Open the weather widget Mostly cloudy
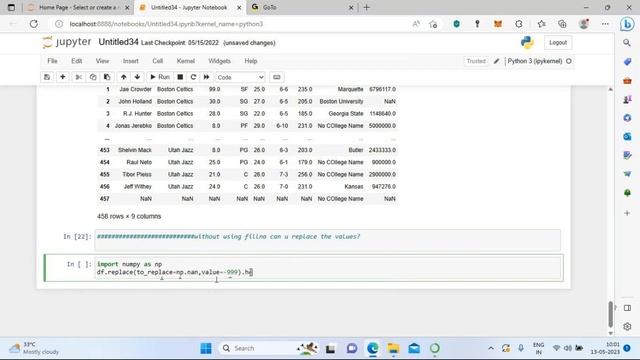Screen dimensions: 640x360 click(34, 348)
